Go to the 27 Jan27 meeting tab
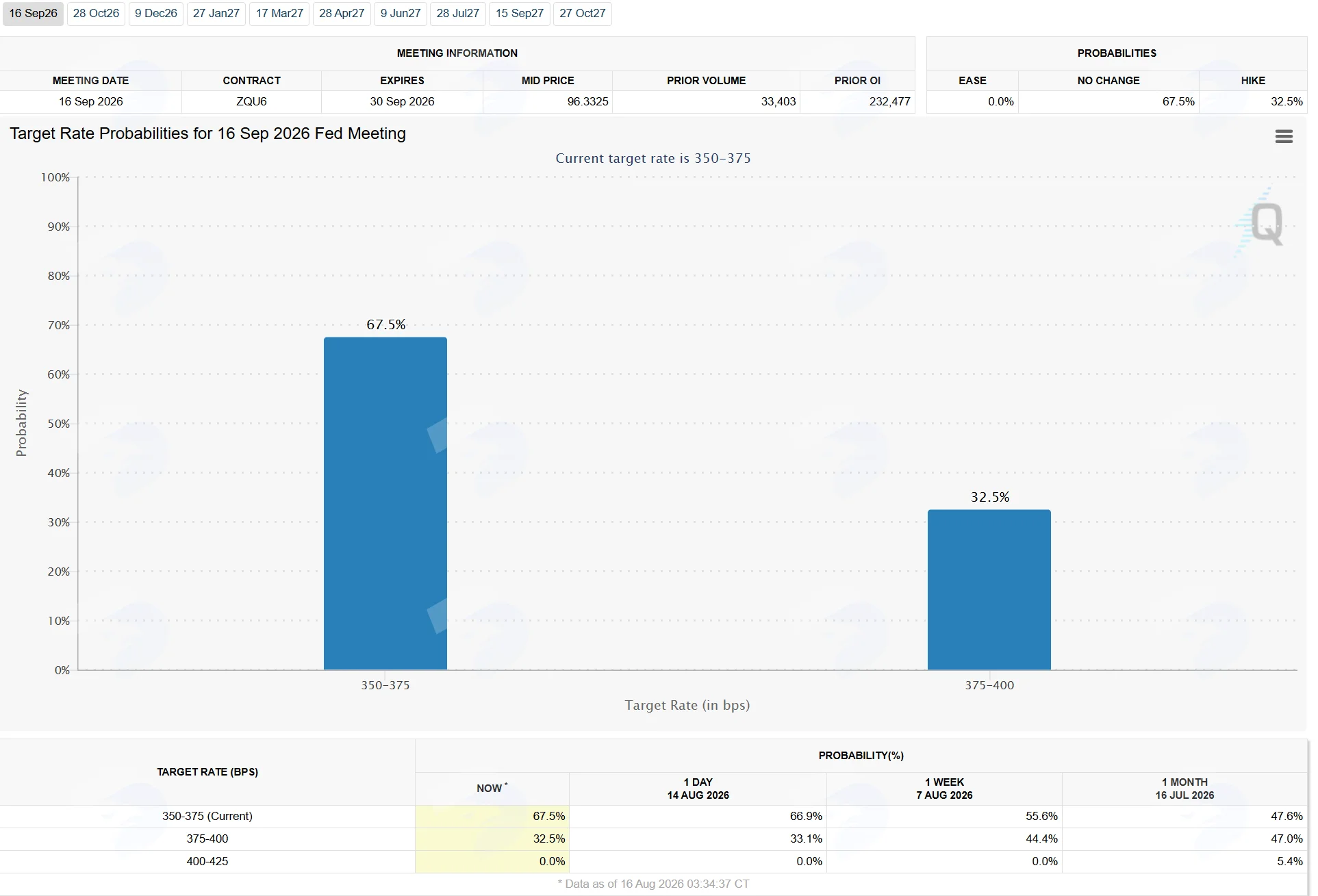This screenshot has height=896, width=1318. [216, 14]
